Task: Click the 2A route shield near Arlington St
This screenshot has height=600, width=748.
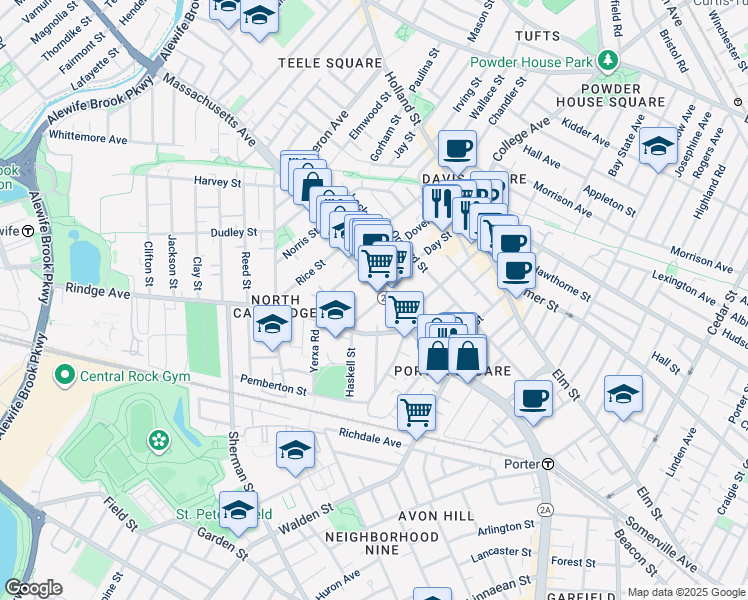Action: 545,510
